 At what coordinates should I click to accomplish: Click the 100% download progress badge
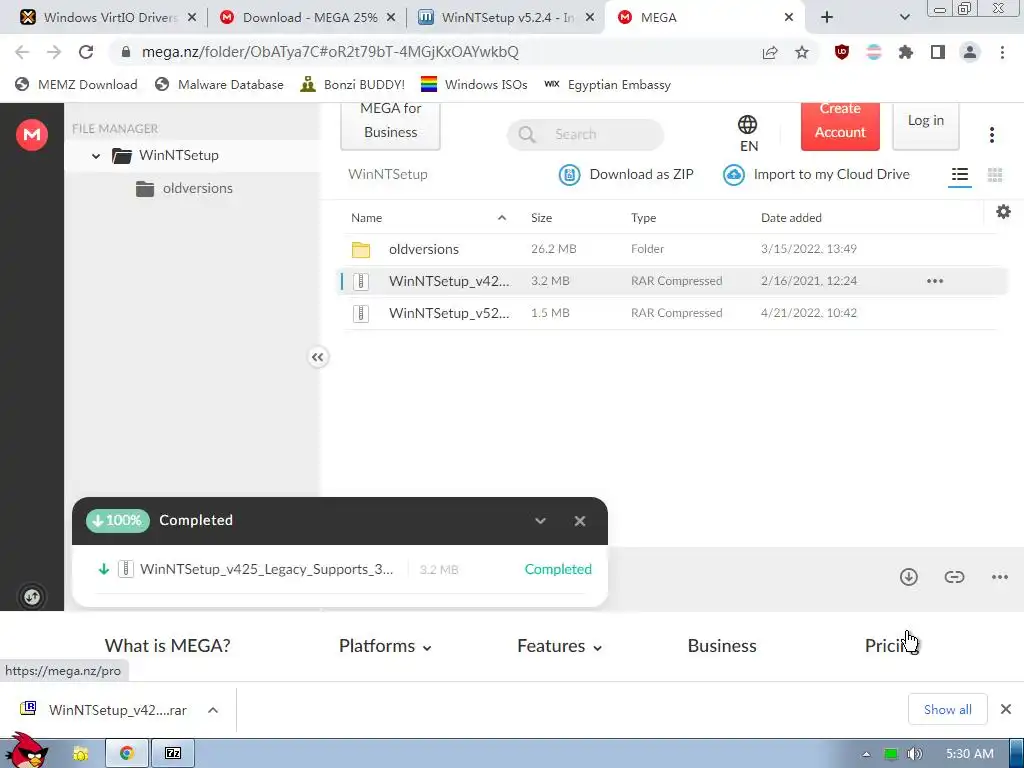coord(118,520)
